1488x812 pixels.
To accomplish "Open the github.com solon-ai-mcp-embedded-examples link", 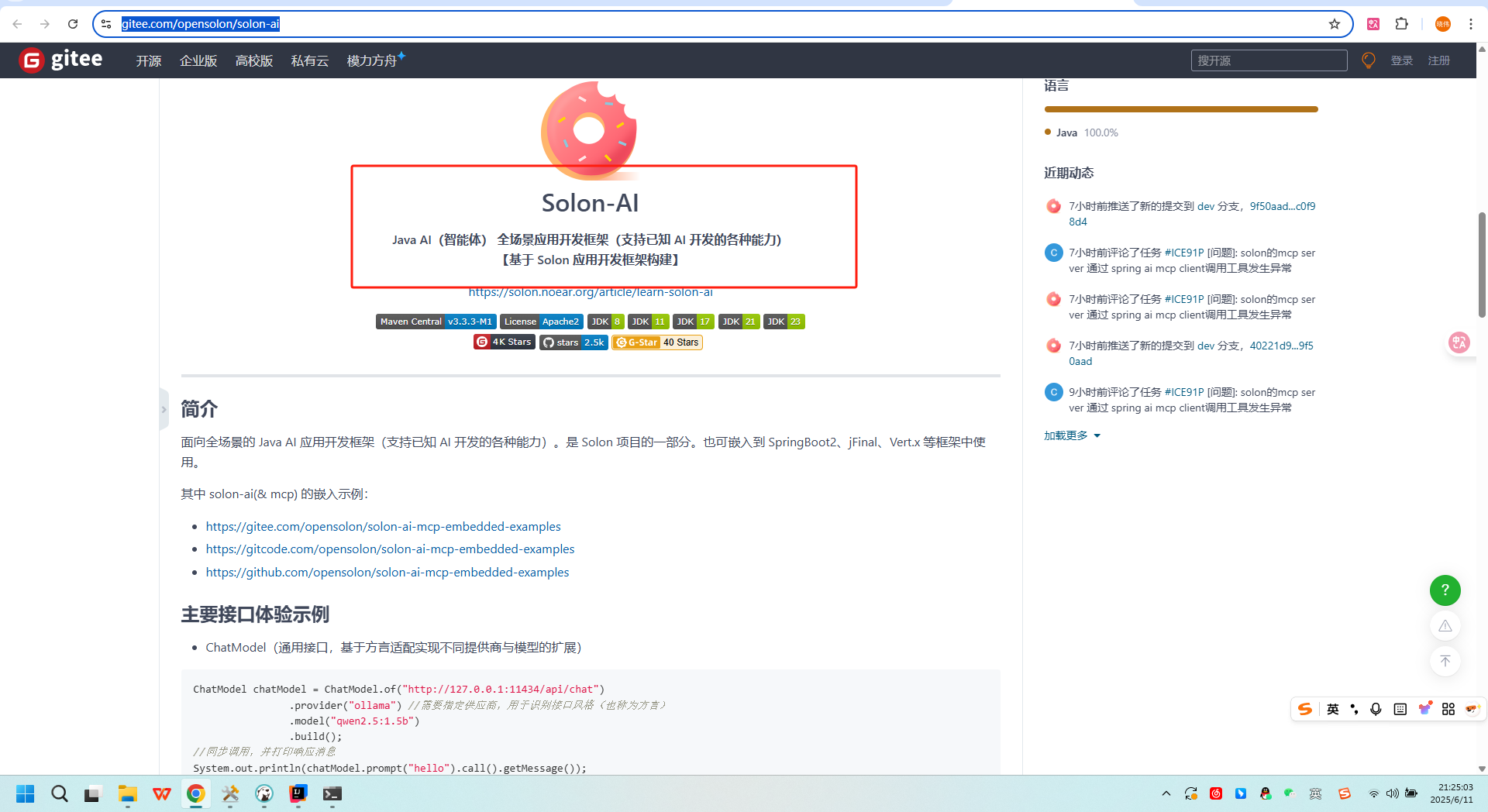I will point(387,572).
